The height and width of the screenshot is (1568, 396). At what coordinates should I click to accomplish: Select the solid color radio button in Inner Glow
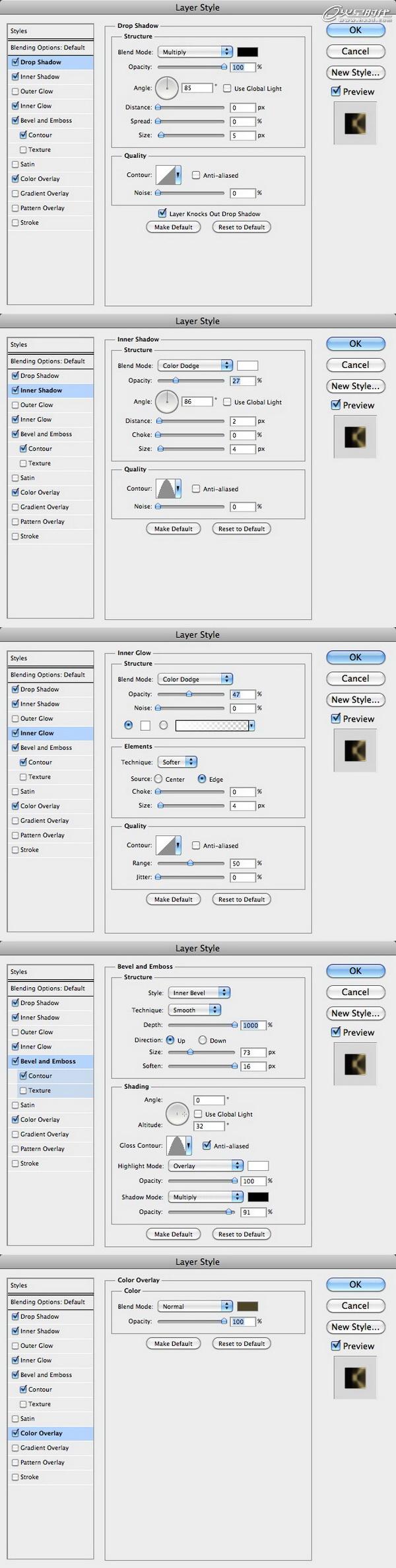[129, 726]
